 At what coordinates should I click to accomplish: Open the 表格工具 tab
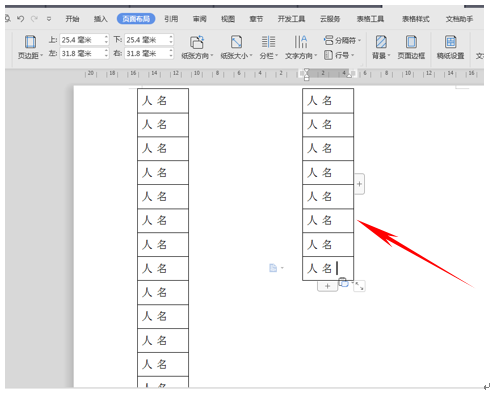370,19
